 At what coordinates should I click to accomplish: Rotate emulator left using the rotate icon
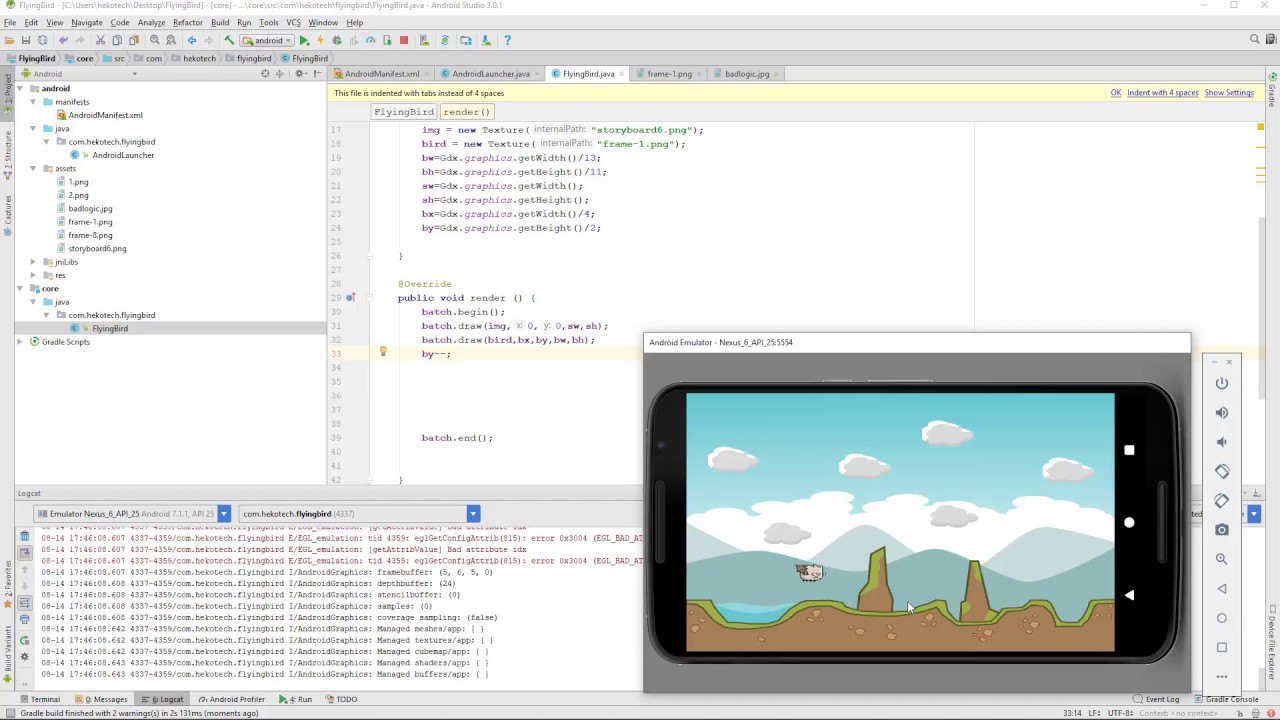click(1222, 471)
